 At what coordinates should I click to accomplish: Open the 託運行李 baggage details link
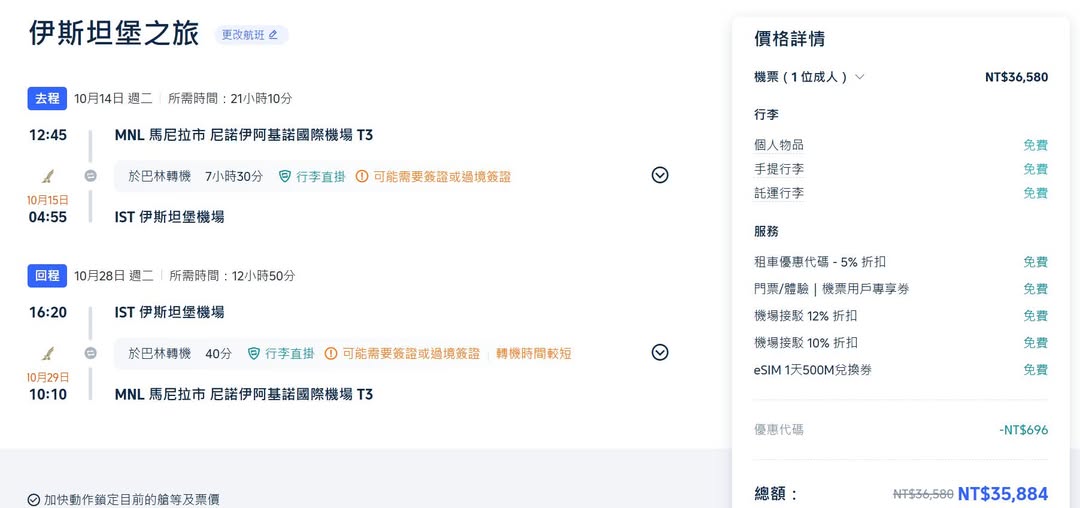[x=779, y=193]
